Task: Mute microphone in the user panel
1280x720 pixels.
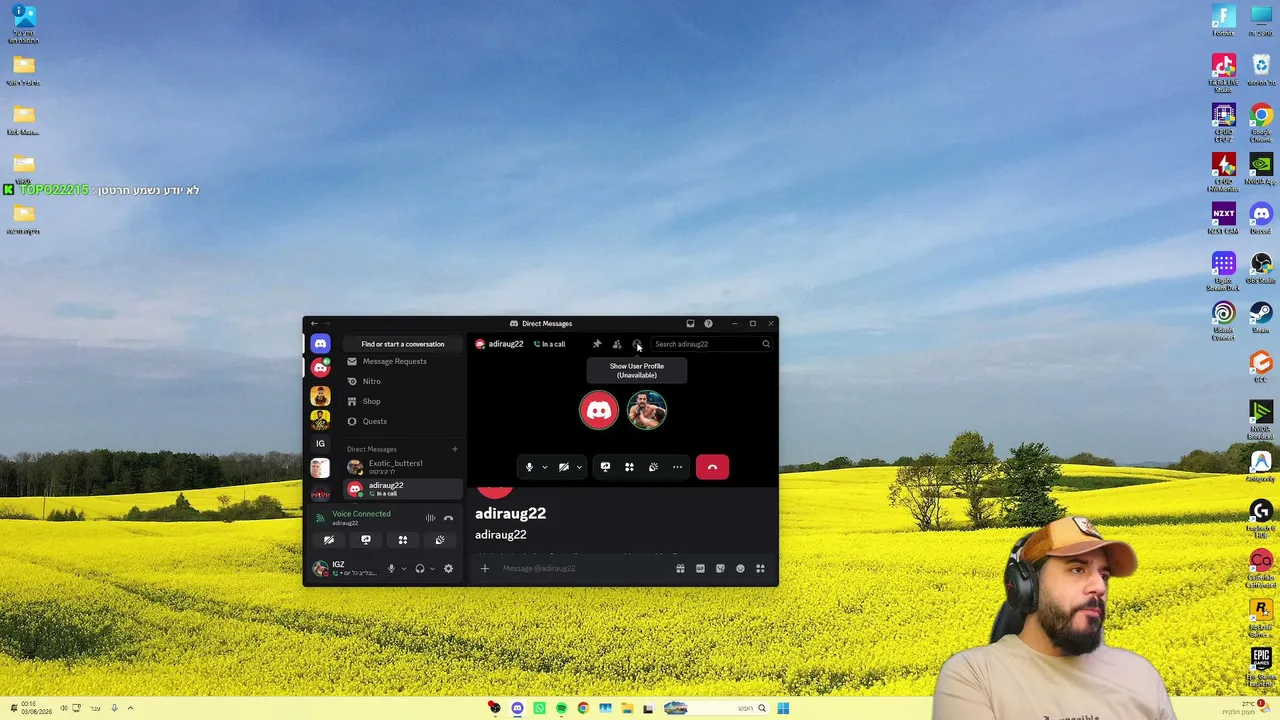Action: [391, 569]
